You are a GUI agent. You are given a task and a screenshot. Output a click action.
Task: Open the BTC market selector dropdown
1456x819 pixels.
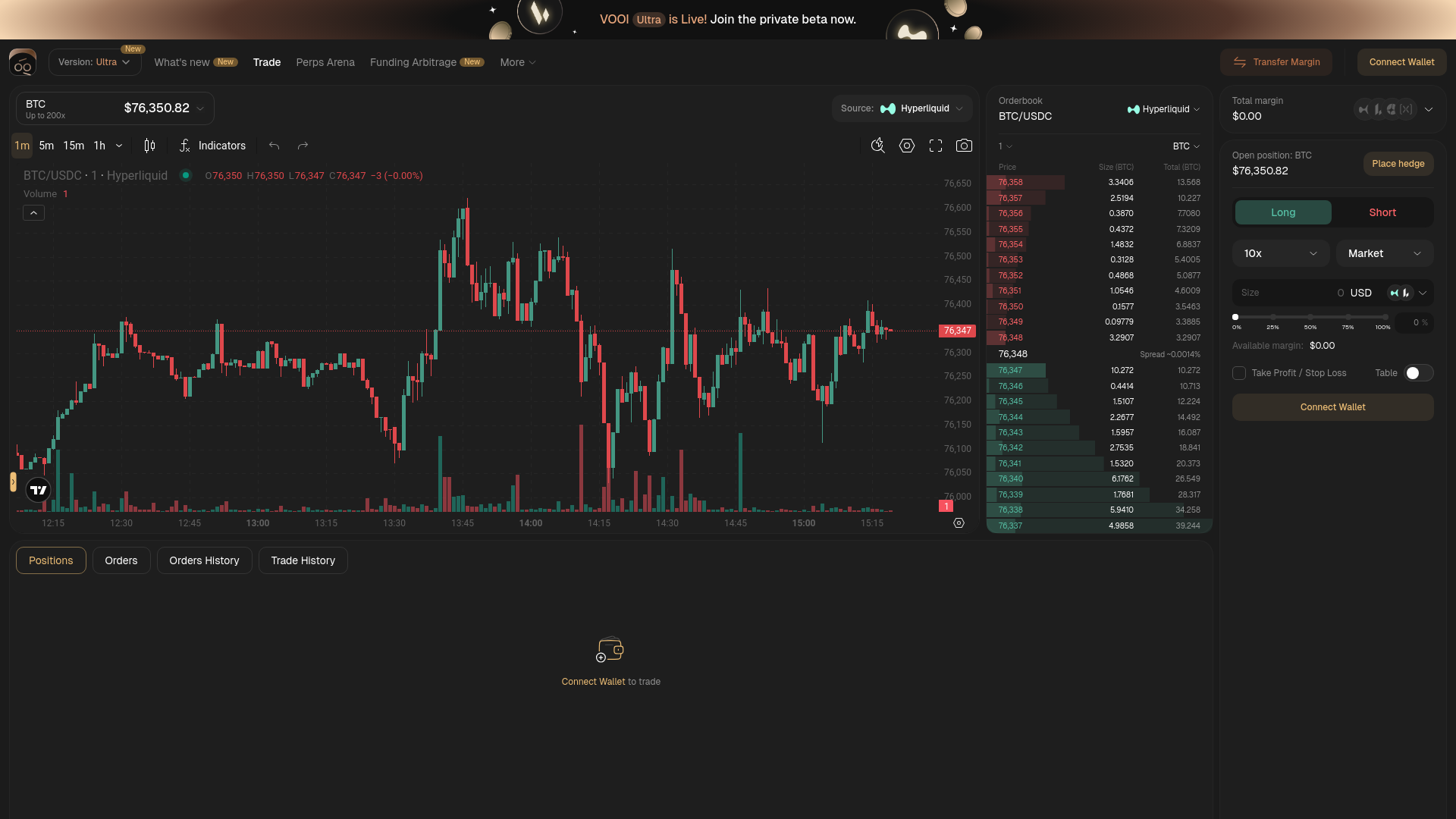tap(115, 108)
